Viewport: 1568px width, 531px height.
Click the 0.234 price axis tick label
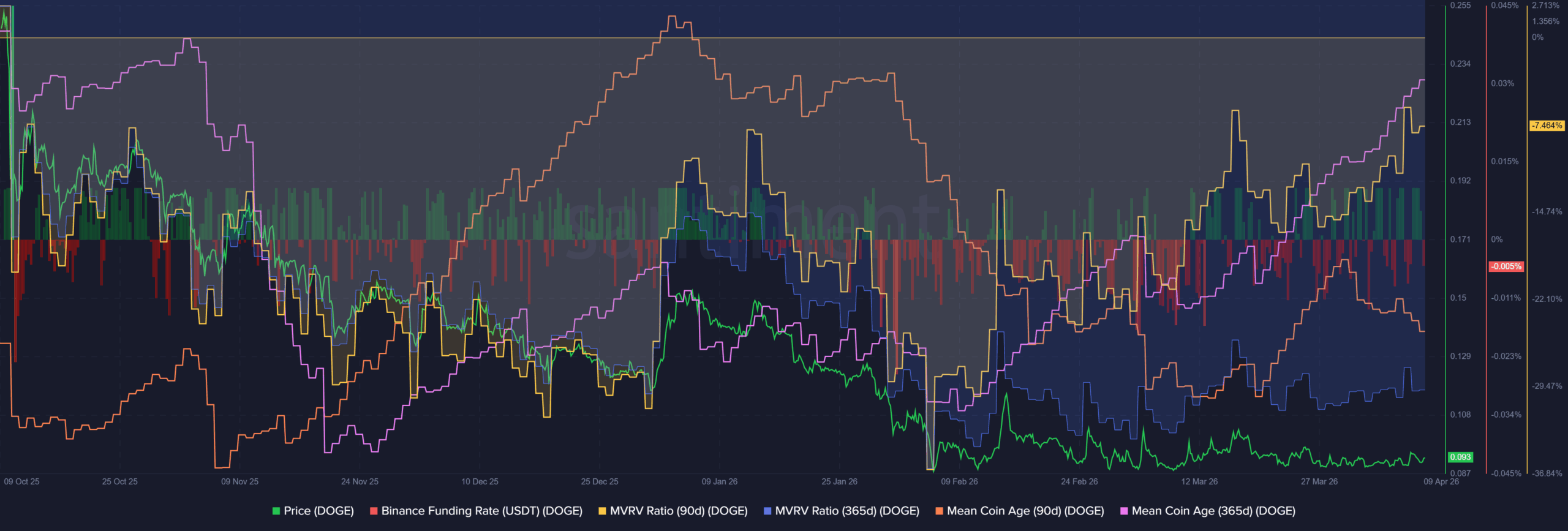1460,64
